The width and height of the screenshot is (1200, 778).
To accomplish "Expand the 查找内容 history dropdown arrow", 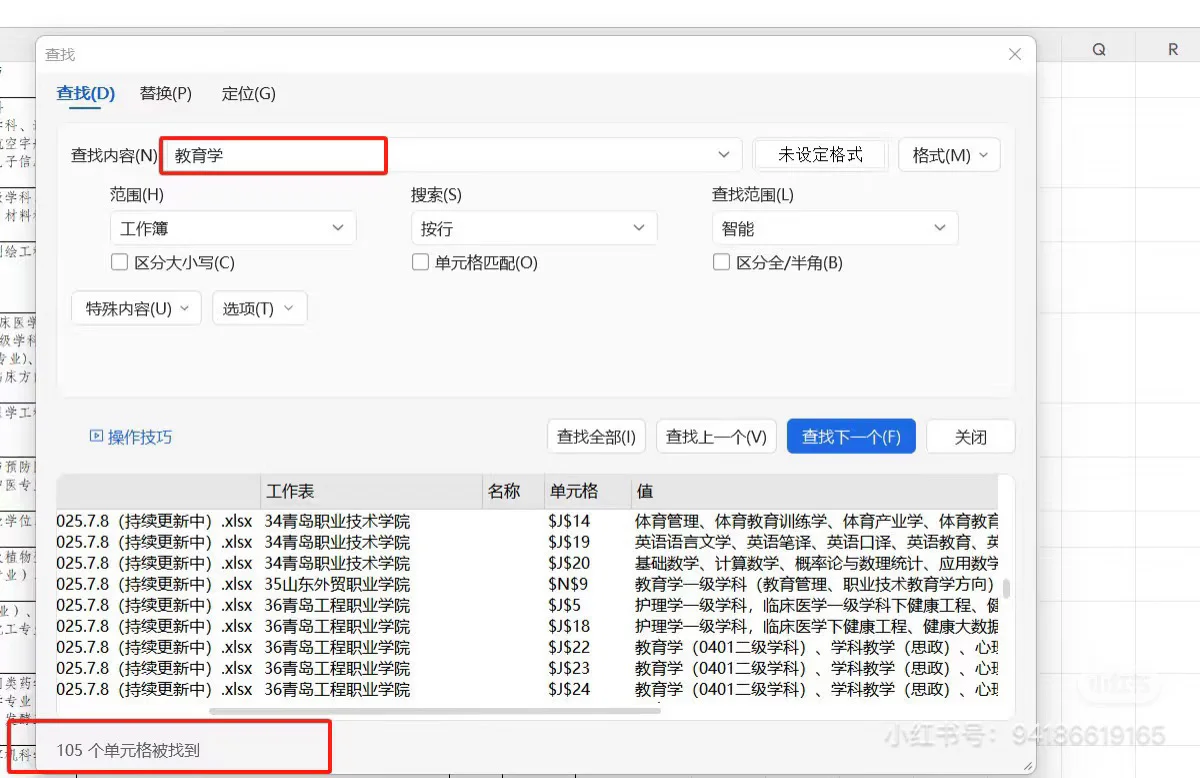I will pyautogui.click(x=724, y=155).
